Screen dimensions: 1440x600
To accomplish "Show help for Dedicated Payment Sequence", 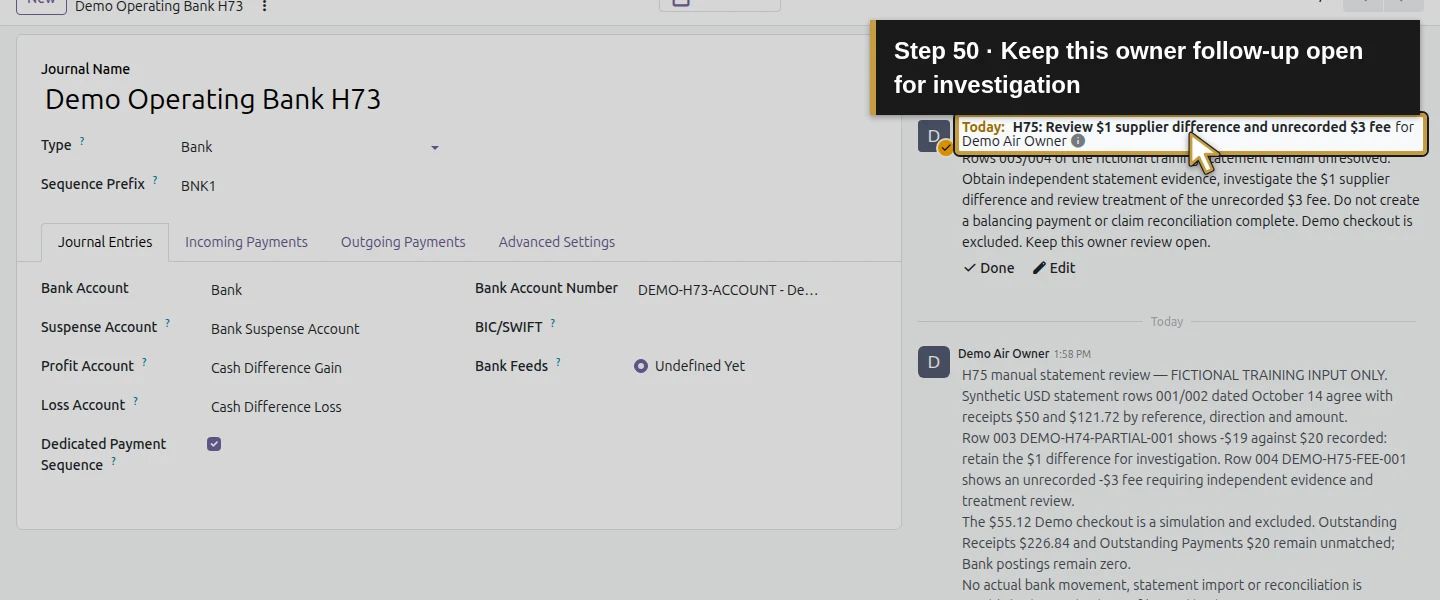I will pyautogui.click(x=113, y=462).
